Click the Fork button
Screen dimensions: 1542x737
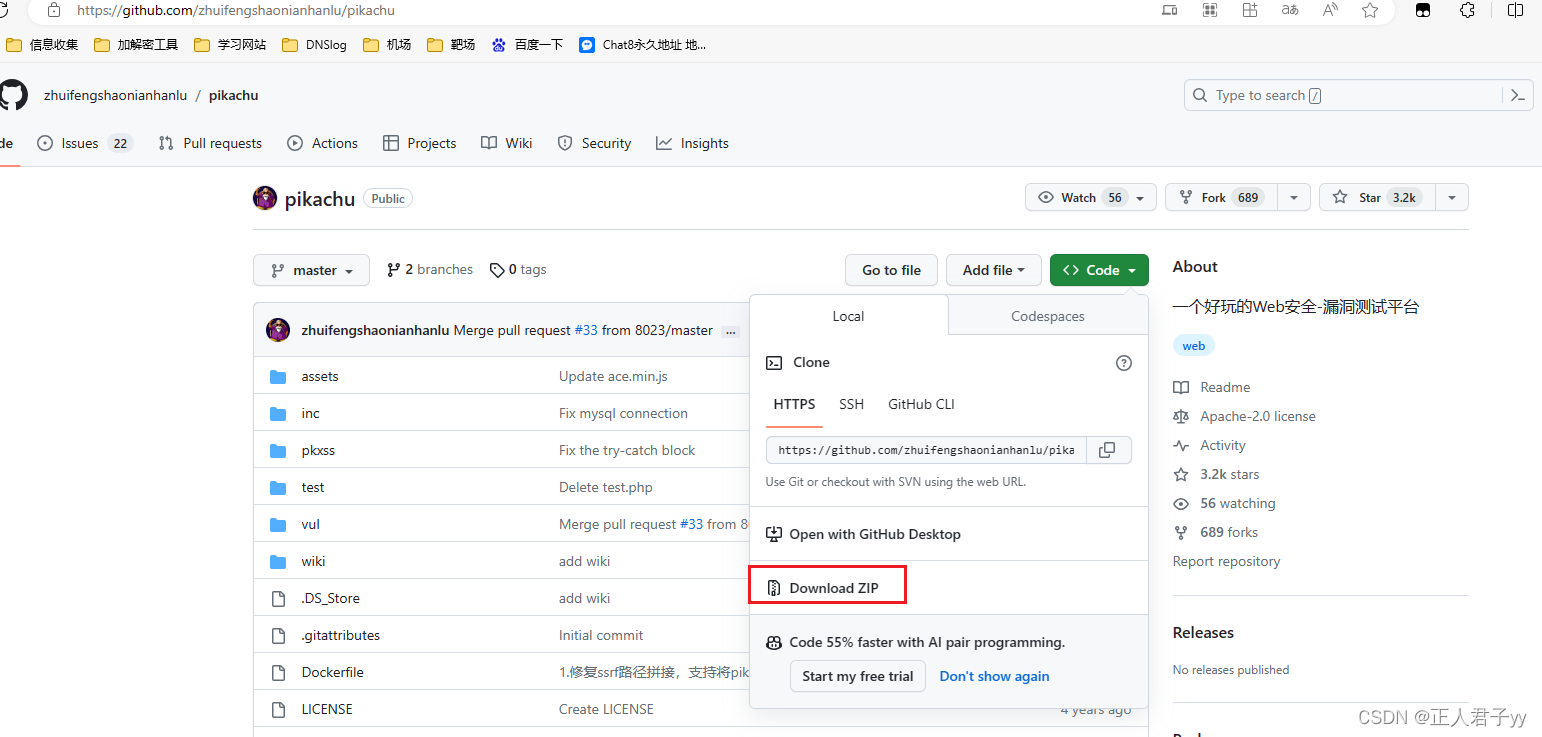(x=1222, y=198)
